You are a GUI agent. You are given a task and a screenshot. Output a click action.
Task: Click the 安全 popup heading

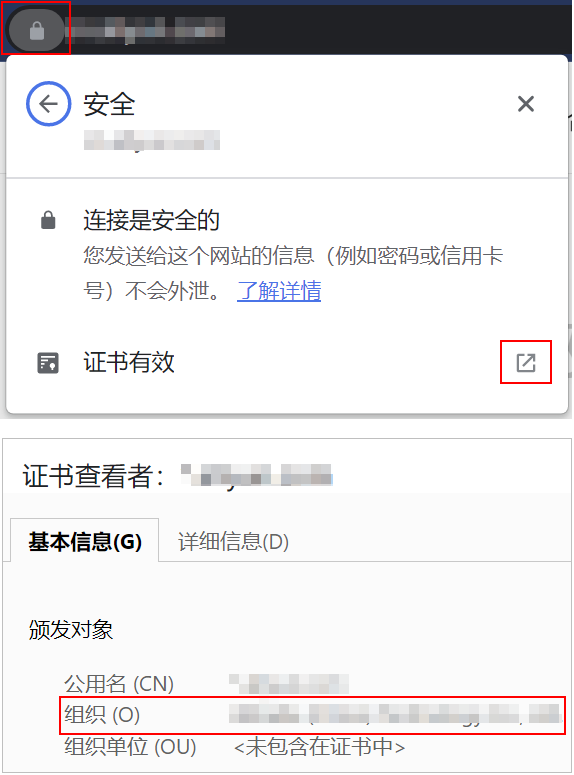109,104
